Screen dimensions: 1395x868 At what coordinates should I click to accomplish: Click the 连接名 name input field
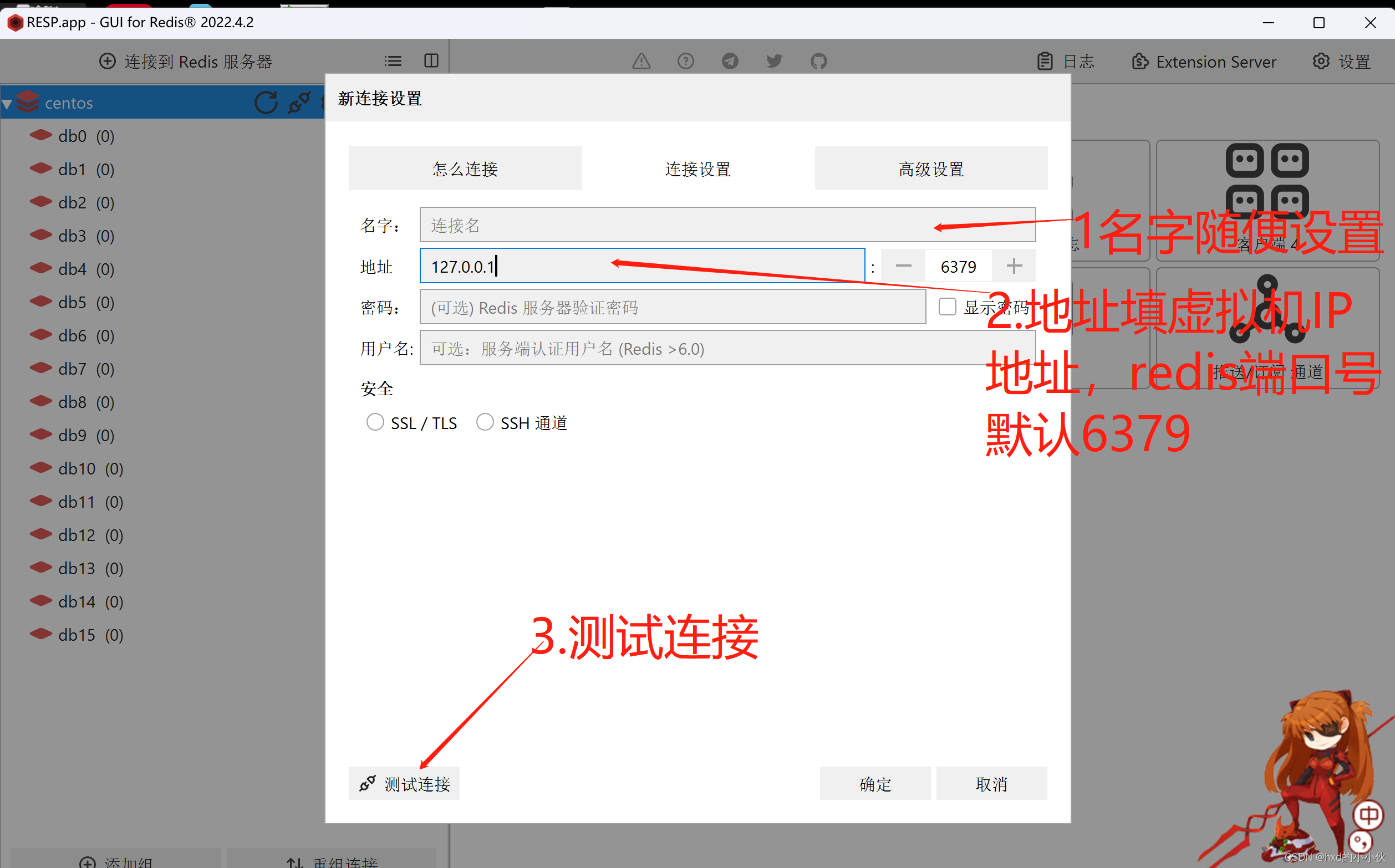click(727, 224)
